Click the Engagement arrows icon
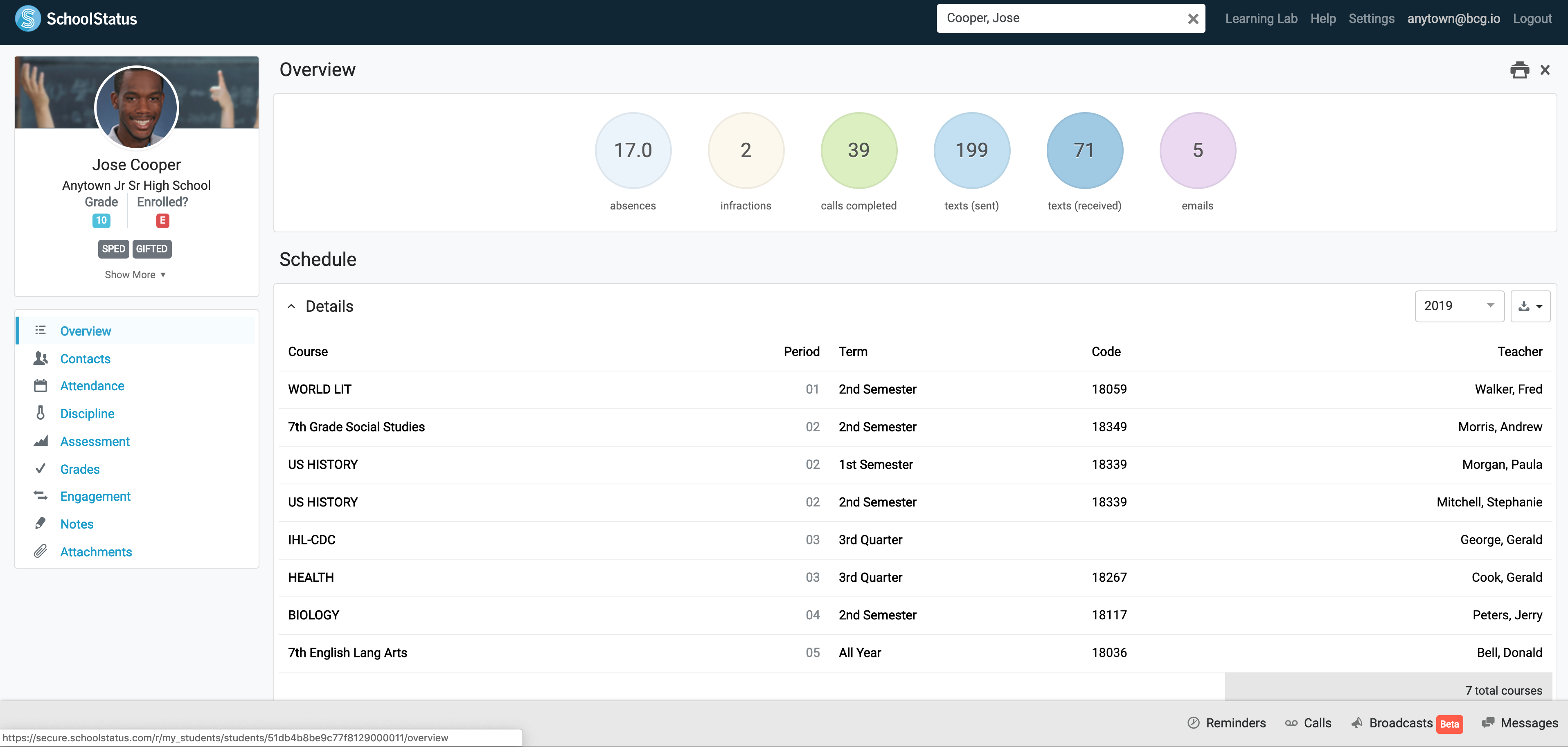The width and height of the screenshot is (1568, 747). coord(40,495)
